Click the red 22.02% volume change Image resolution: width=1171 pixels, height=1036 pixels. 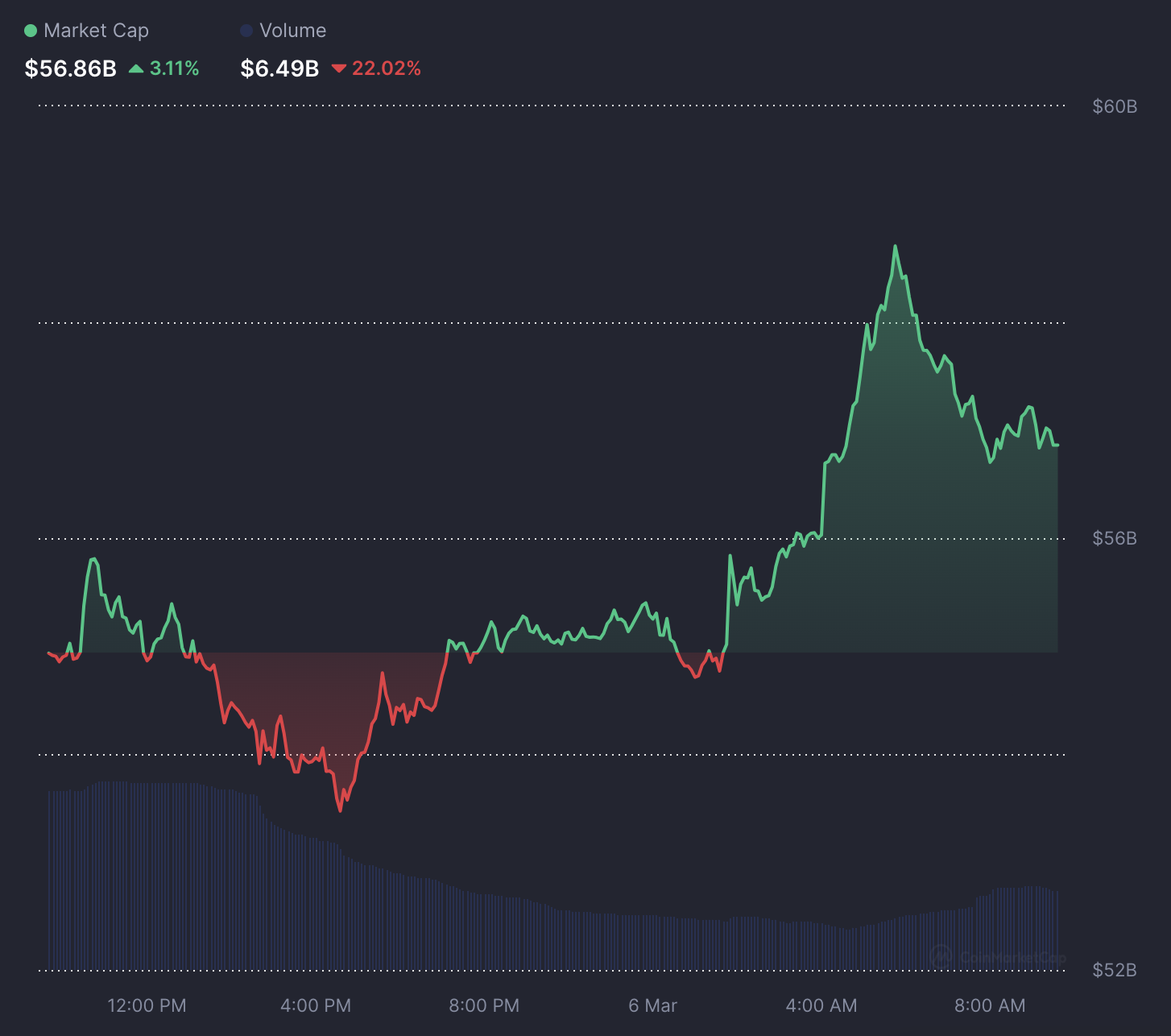[x=377, y=68]
